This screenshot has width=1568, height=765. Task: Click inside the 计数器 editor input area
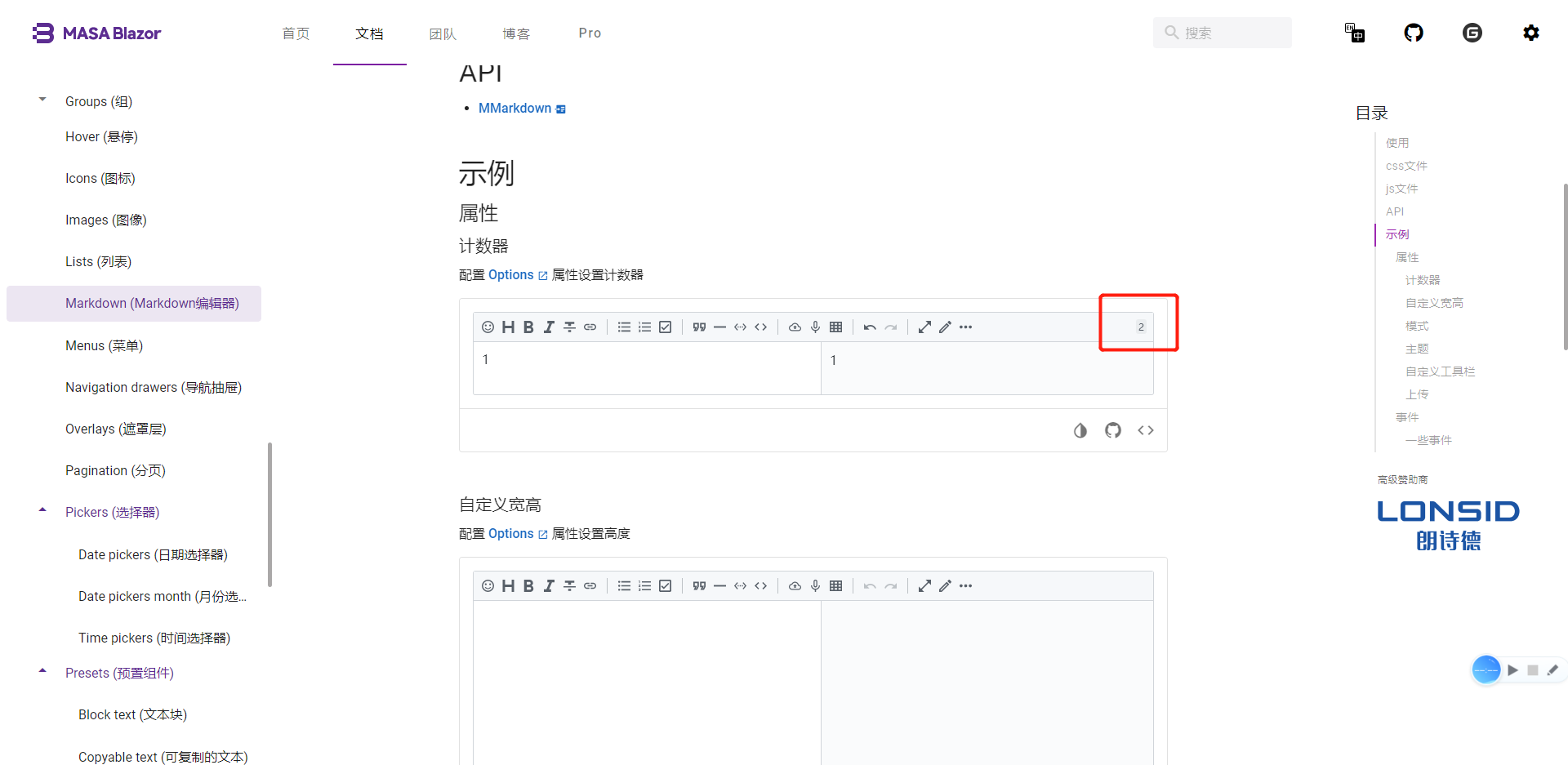647,368
